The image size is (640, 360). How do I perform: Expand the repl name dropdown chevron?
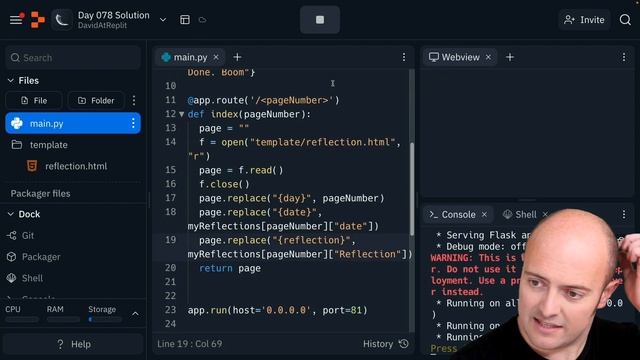pos(163,20)
